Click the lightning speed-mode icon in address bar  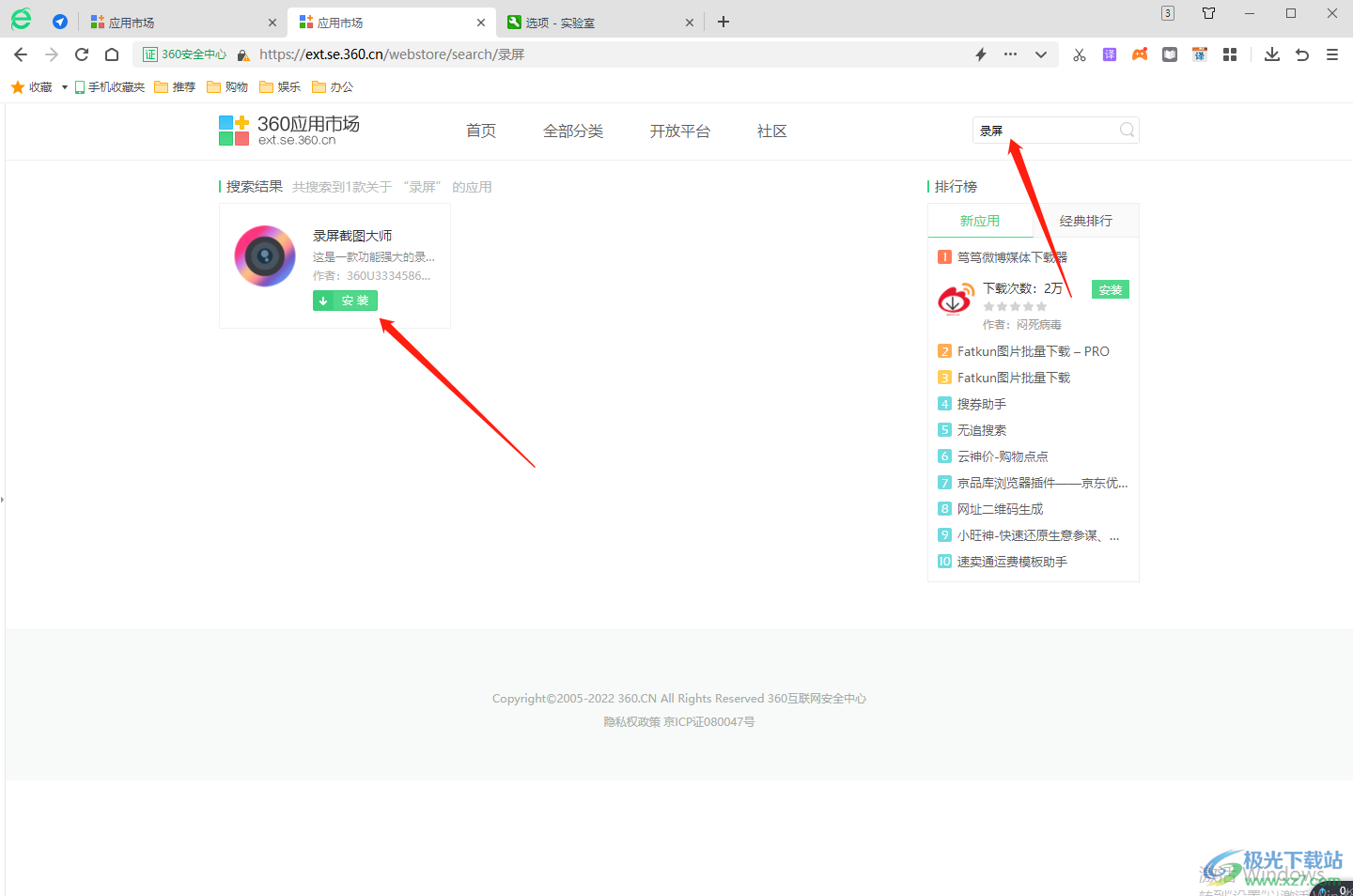(x=981, y=54)
